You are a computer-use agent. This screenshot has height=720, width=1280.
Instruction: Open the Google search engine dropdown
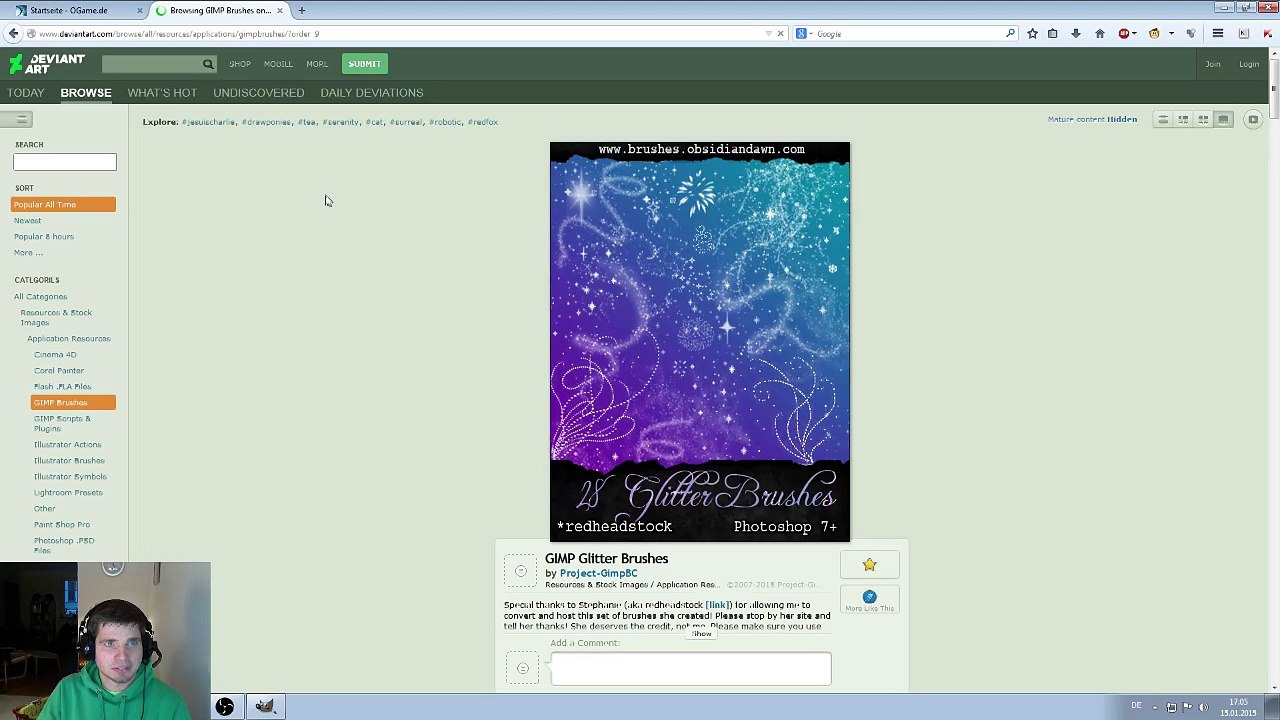point(803,34)
